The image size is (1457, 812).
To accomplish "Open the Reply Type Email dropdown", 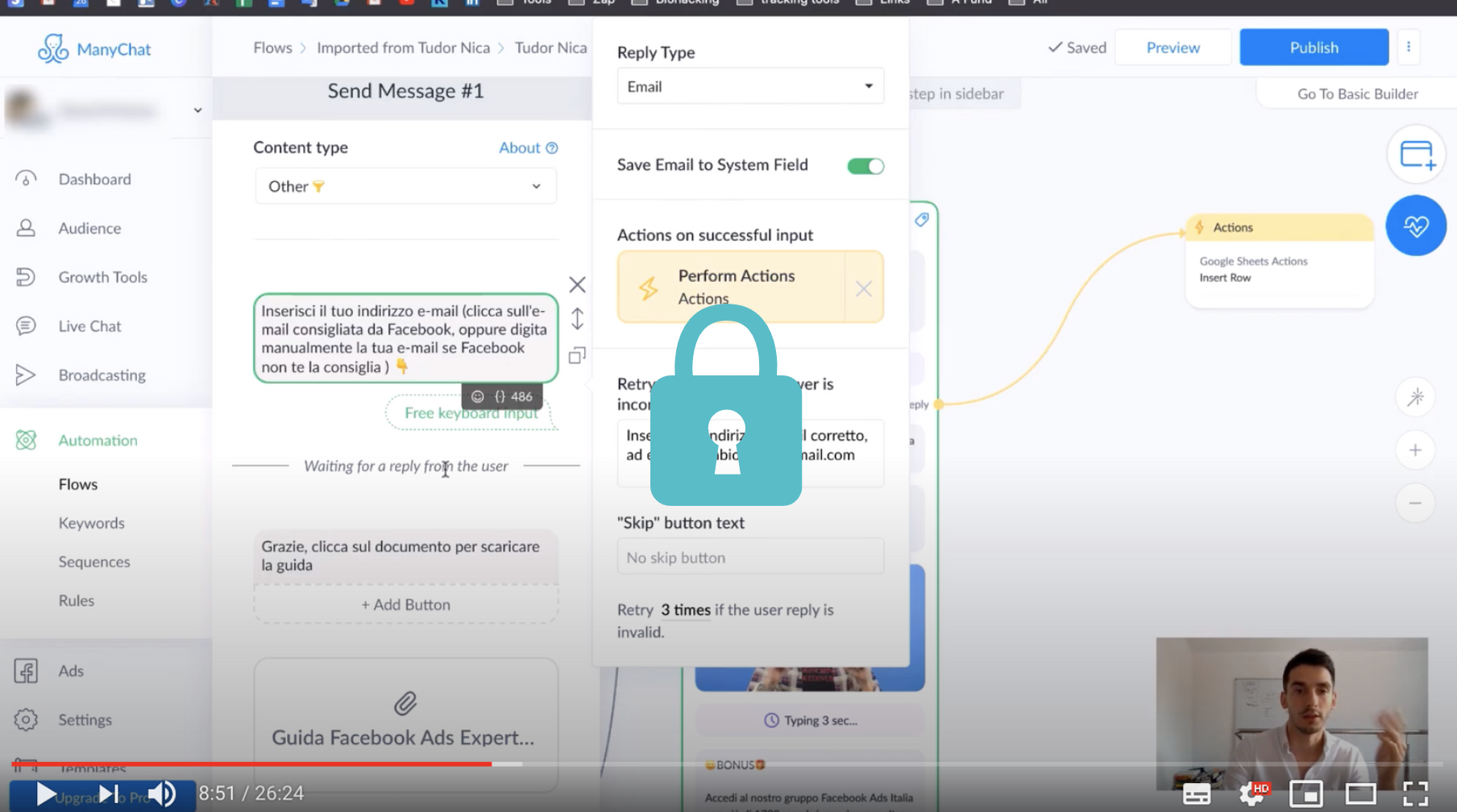I will pos(750,86).
